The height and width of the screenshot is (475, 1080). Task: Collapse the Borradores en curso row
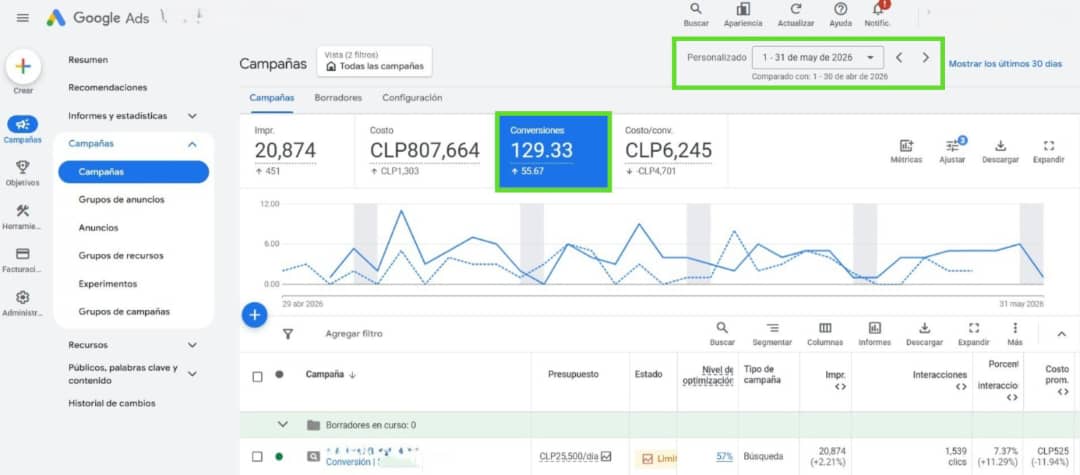click(282, 425)
